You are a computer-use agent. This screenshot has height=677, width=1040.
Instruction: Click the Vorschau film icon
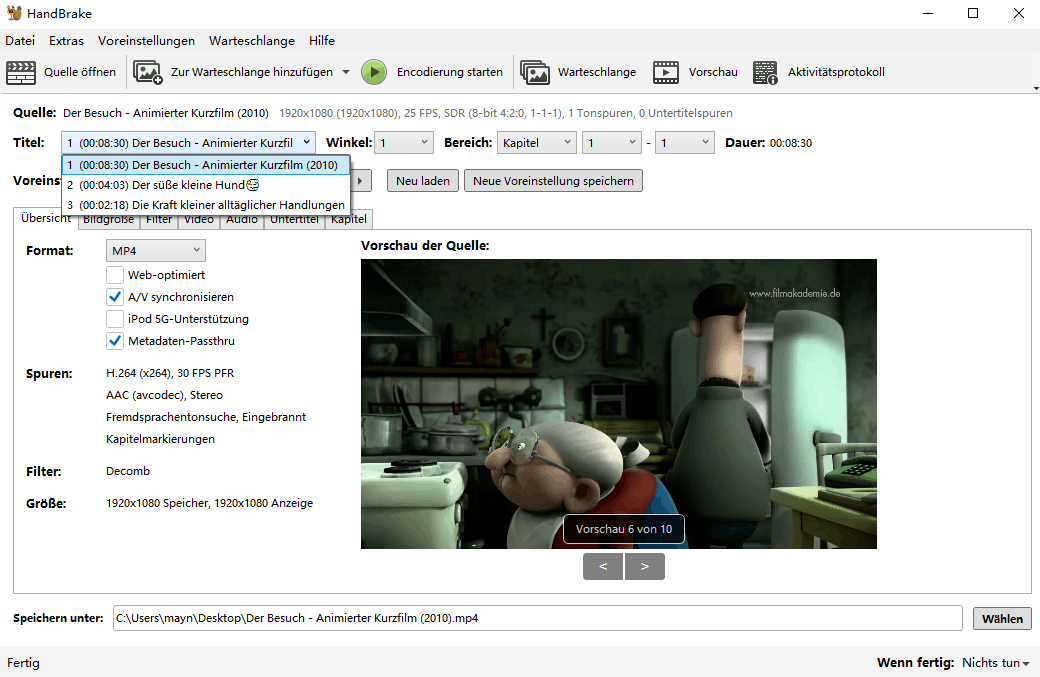pos(666,72)
